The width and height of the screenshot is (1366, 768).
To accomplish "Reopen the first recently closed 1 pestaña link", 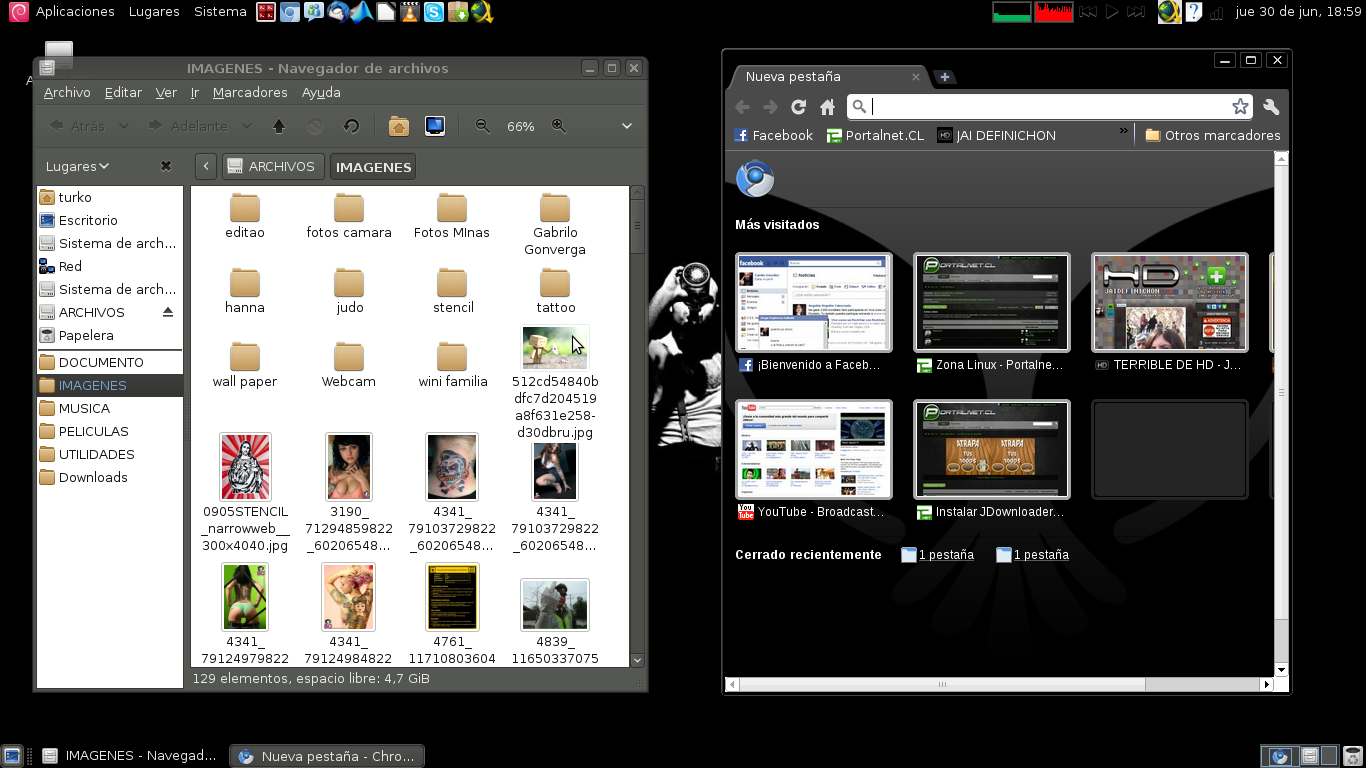I will point(946,555).
